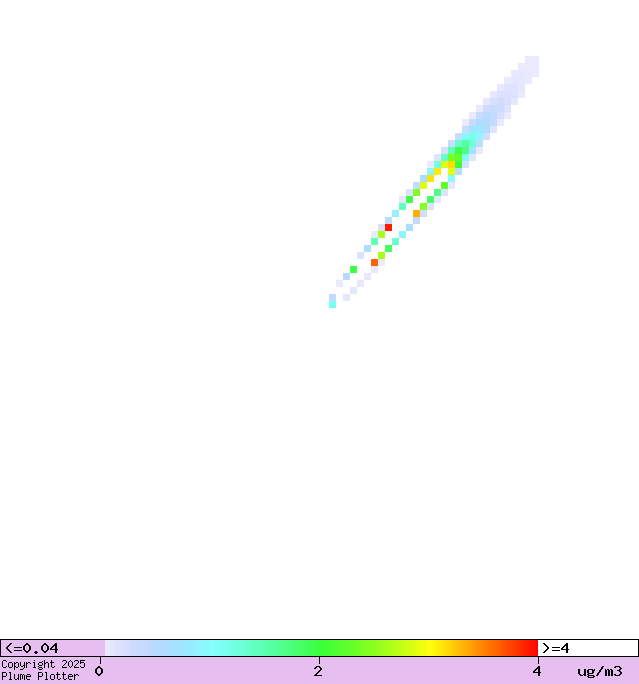Click the white high-concentration plume core
639x684 pixels.
pos(401,220)
